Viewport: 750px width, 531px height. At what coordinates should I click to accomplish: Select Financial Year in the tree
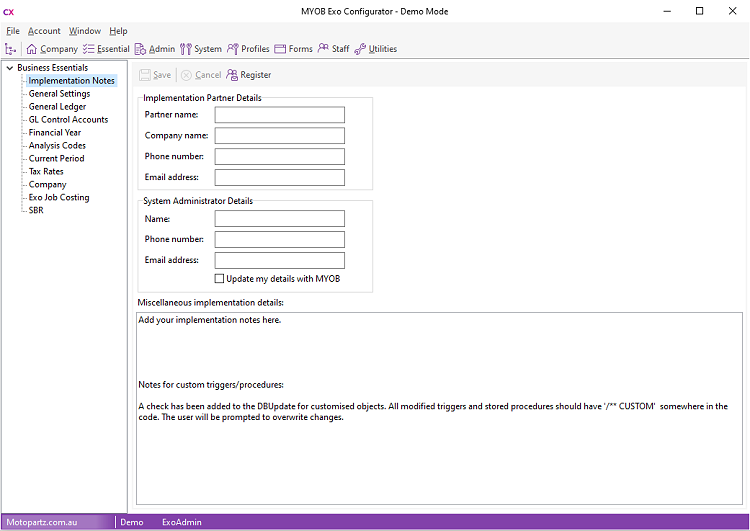(55, 133)
